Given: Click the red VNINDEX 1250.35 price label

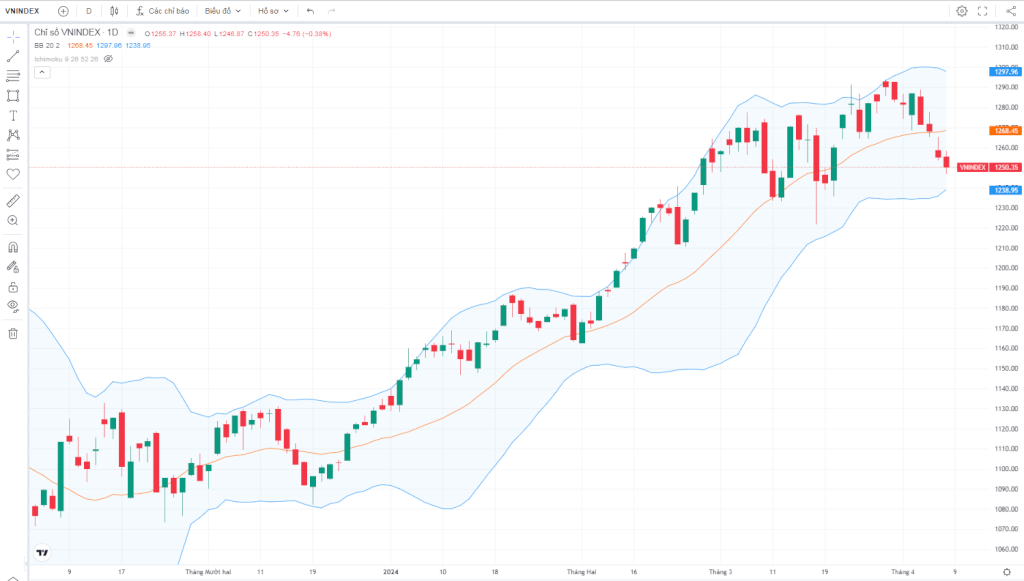Looking at the screenshot, I should point(989,168).
